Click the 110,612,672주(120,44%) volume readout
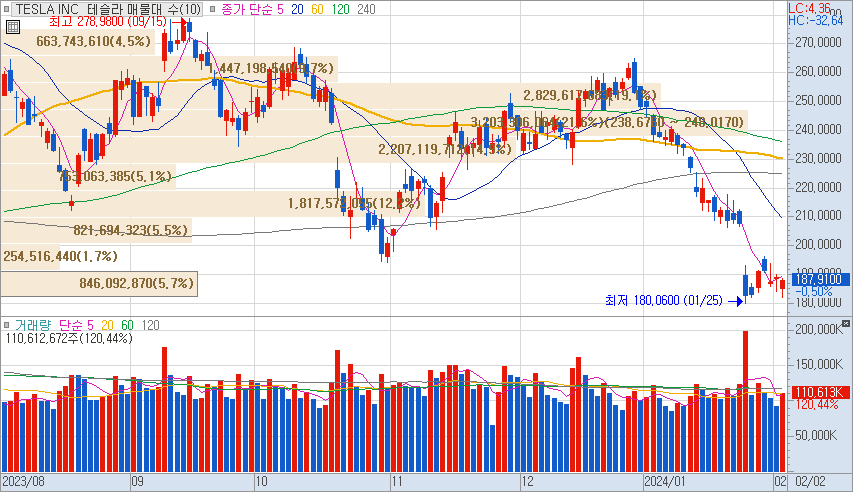The width and height of the screenshot is (853, 492). (69, 339)
